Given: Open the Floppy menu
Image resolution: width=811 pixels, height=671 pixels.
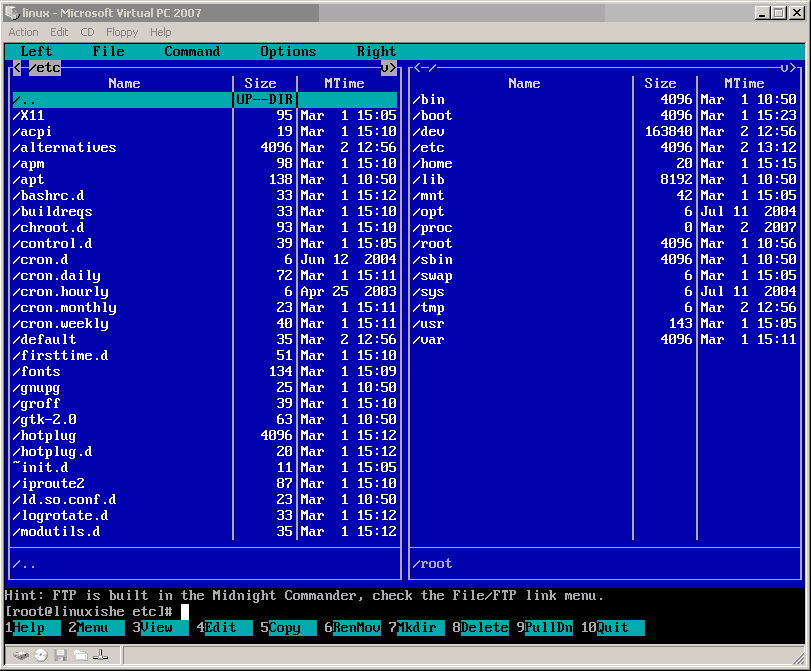Looking at the screenshot, I should tap(122, 32).
